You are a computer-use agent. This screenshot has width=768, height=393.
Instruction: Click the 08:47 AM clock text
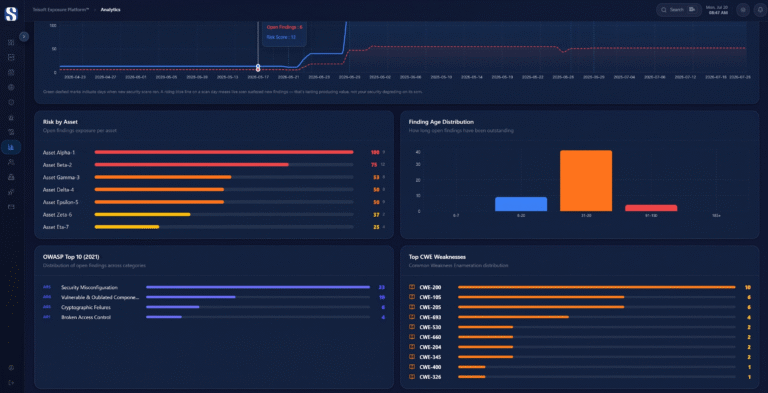pos(718,13)
